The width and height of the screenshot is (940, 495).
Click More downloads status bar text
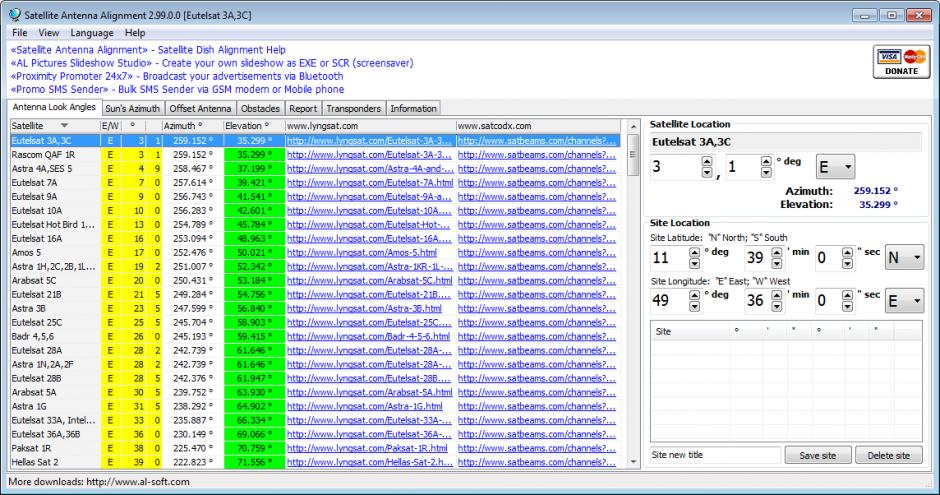pyautogui.click(x=99, y=482)
